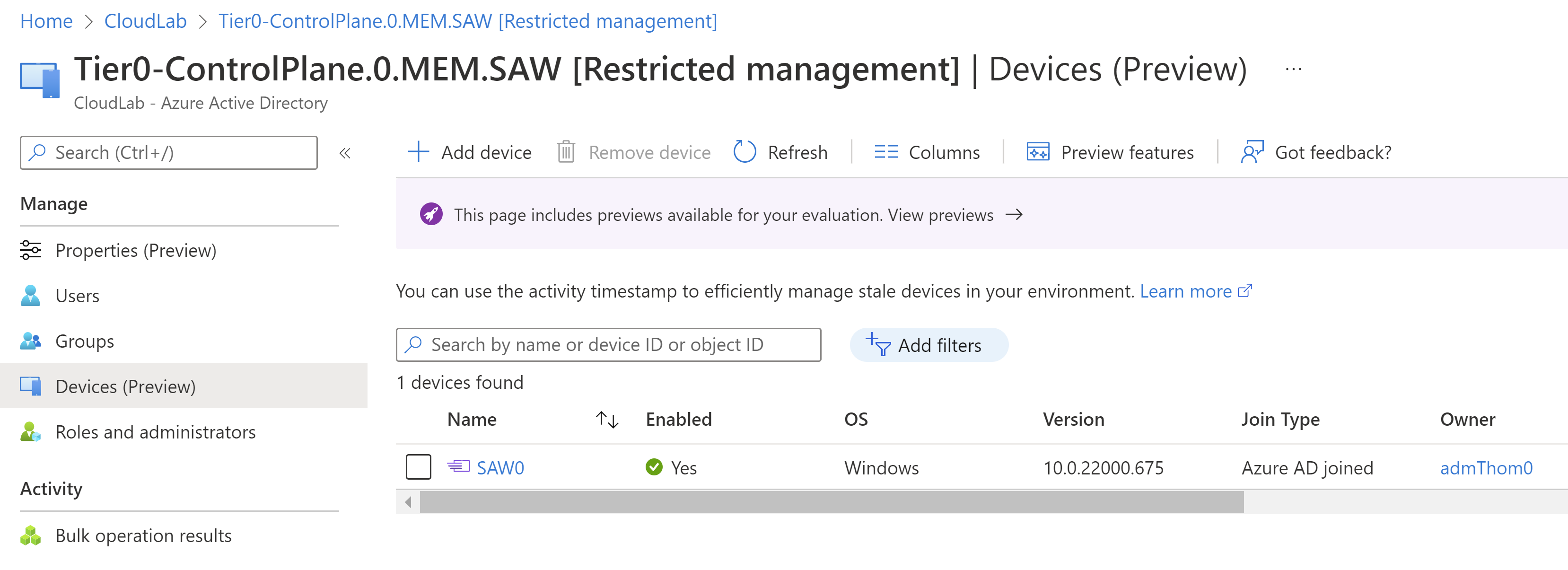Image resolution: width=1568 pixels, height=570 pixels.
Task: Sort by Name using the arrows icon
Action: point(607,419)
